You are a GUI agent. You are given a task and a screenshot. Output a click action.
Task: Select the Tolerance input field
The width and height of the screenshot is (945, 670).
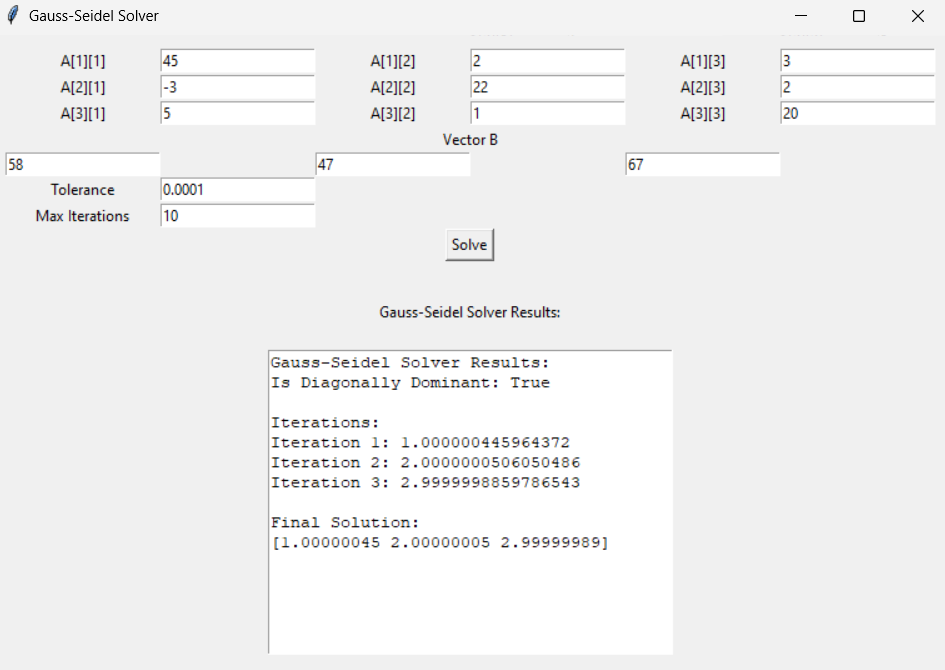237,190
